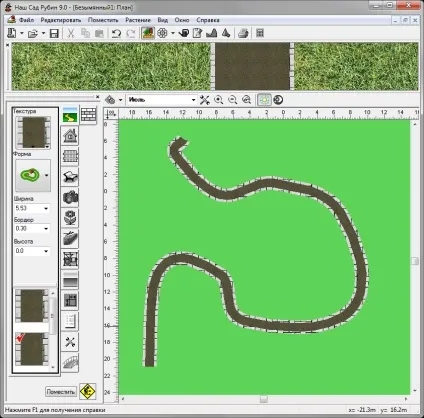Toggle the sun daylight view button

tap(264, 100)
